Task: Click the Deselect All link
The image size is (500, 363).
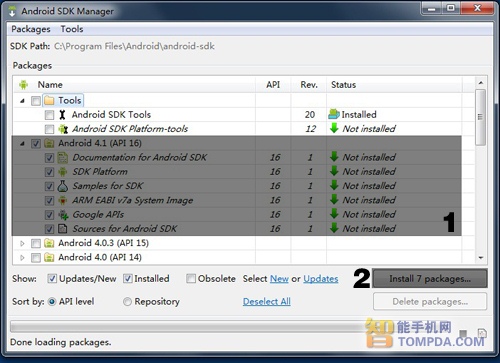Action: (267, 302)
